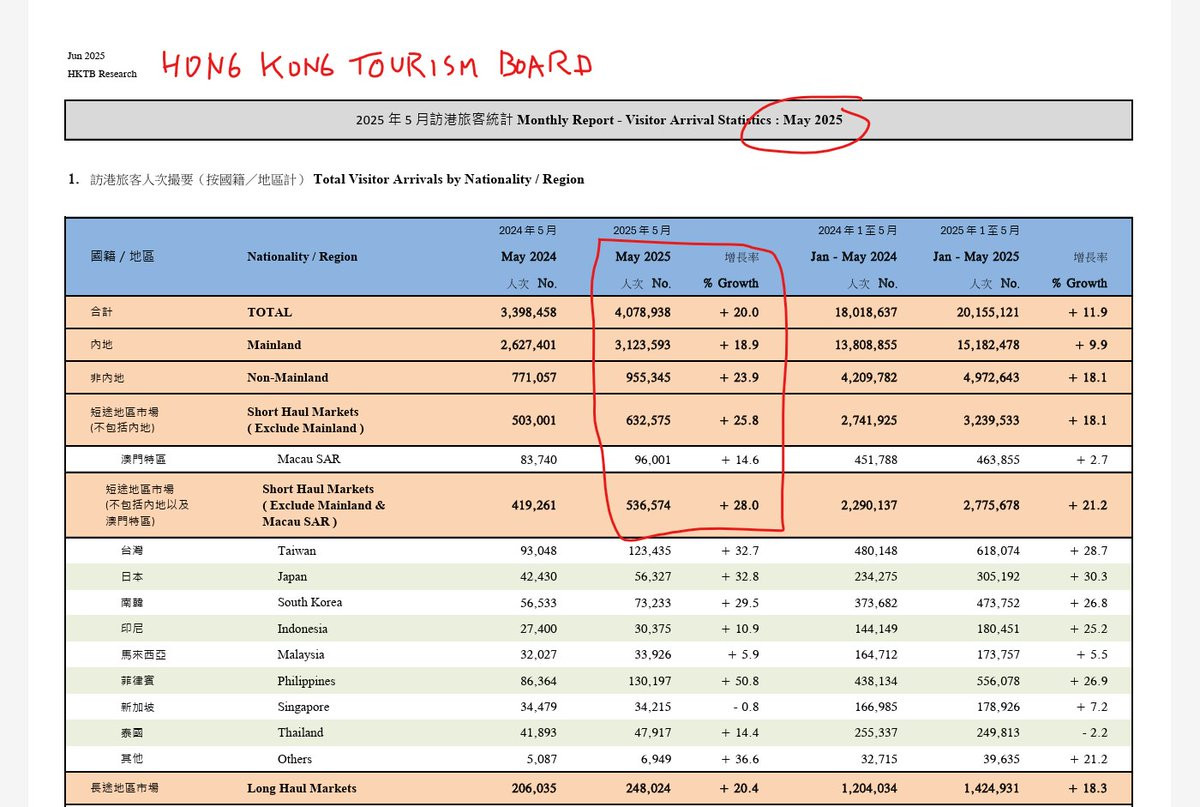Click the value 3,239,533 in Short Haul row

(x=991, y=420)
